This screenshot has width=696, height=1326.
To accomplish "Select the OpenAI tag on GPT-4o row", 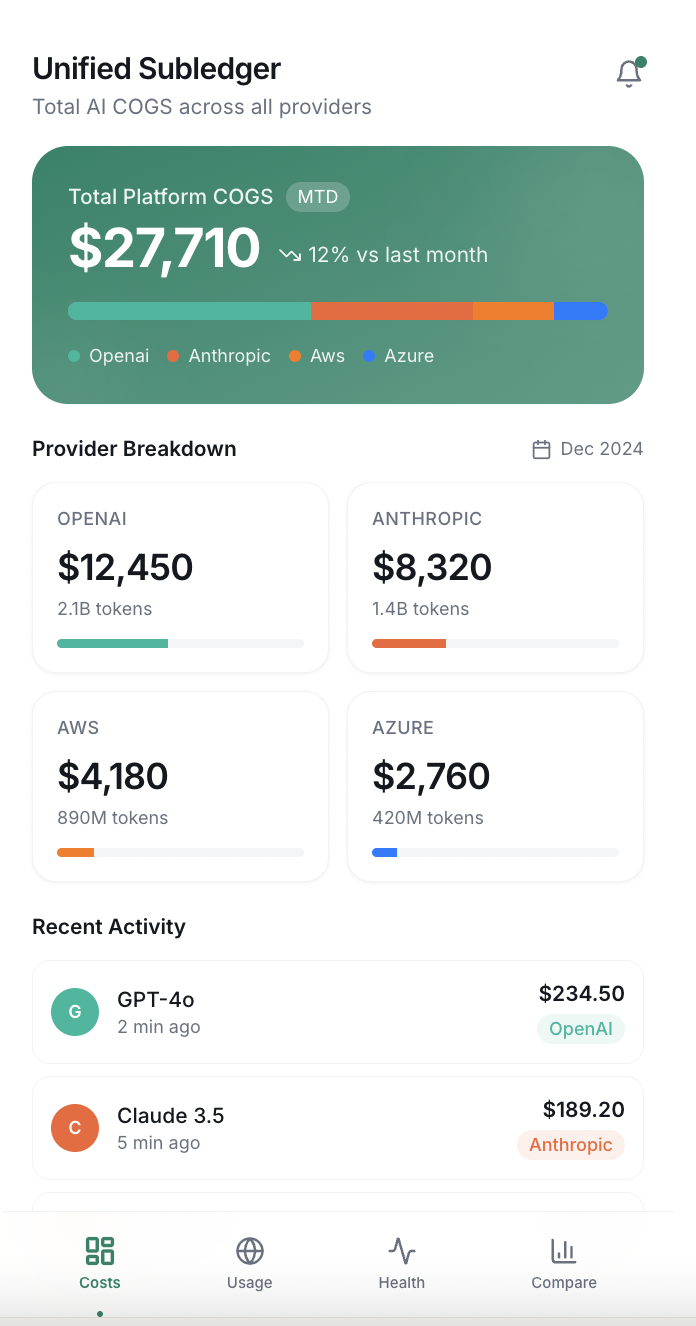I will 580,1029.
